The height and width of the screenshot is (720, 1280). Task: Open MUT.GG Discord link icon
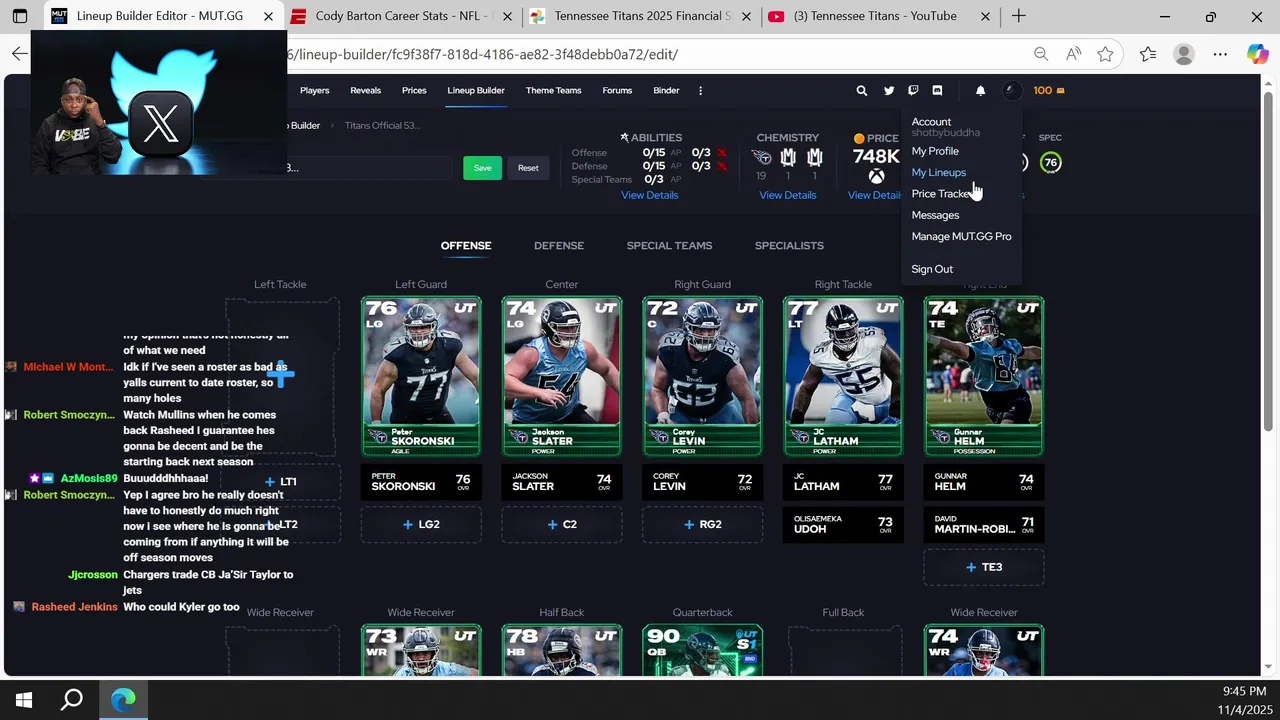pyautogui.click(x=937, y=90)
